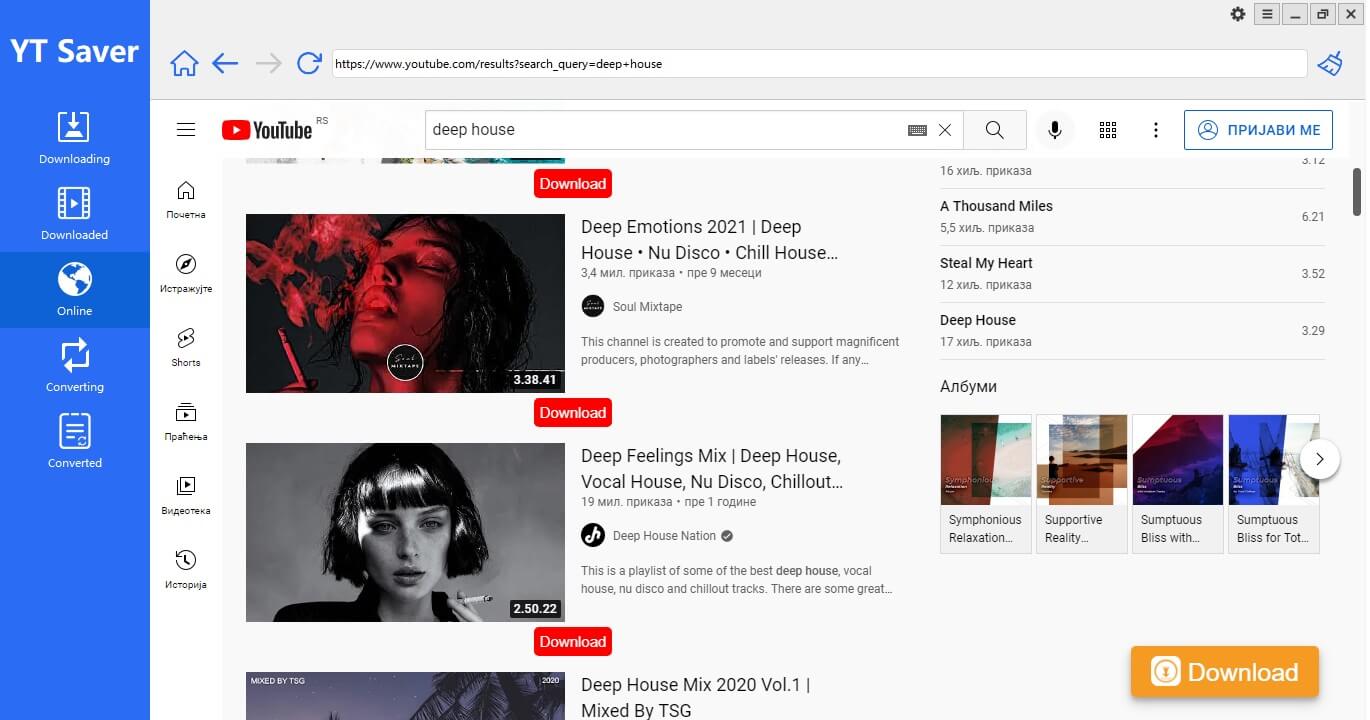The height and width of the screenshot is (720, 1370).
Task: Open Deep House Mix 2020 thumbnail
Action: click(x=405, y=696)
